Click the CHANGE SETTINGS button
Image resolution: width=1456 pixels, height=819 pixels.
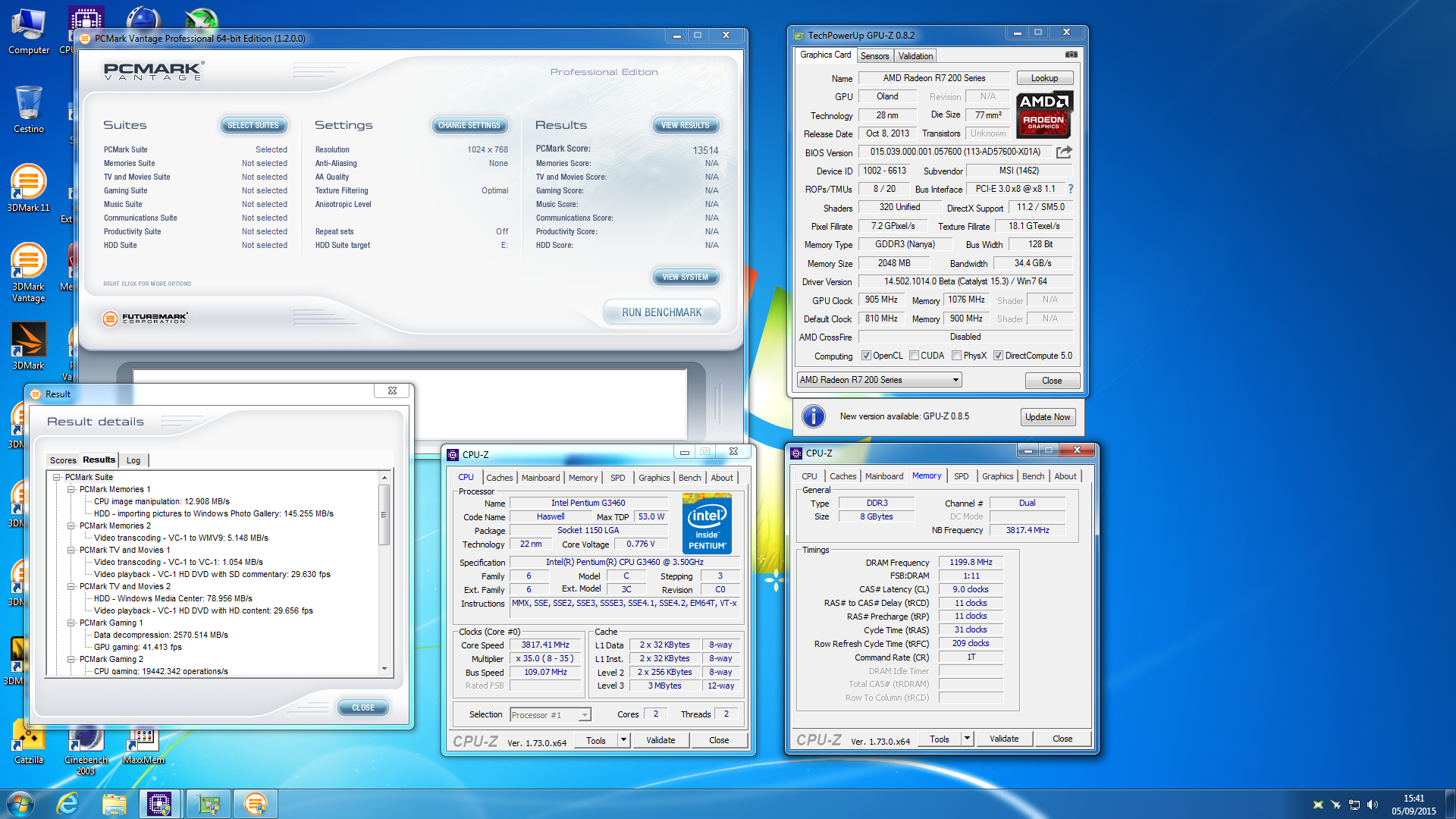[x=469, y=125]
